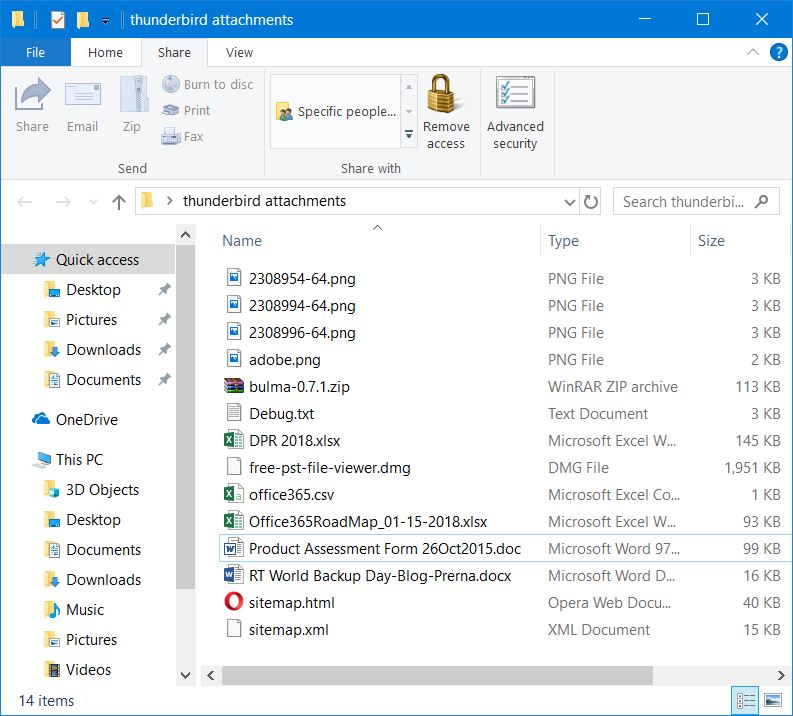793x716 pixels.
Task: Open pinned Downloads under Quick access
Action: 93,349
